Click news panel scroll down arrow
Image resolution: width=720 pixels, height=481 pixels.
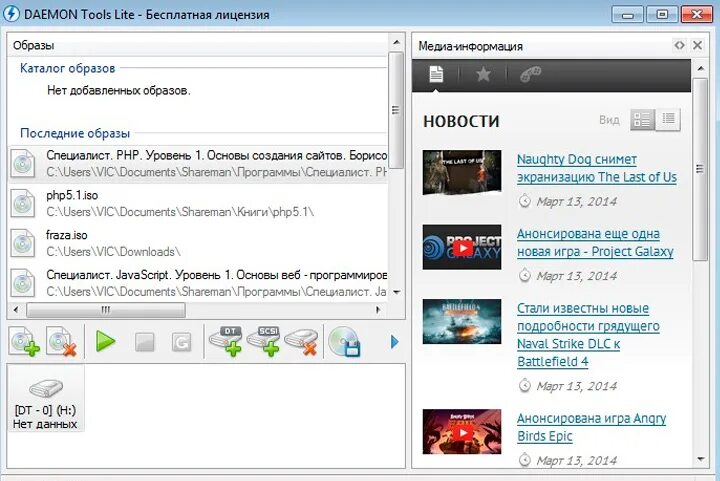700,459
